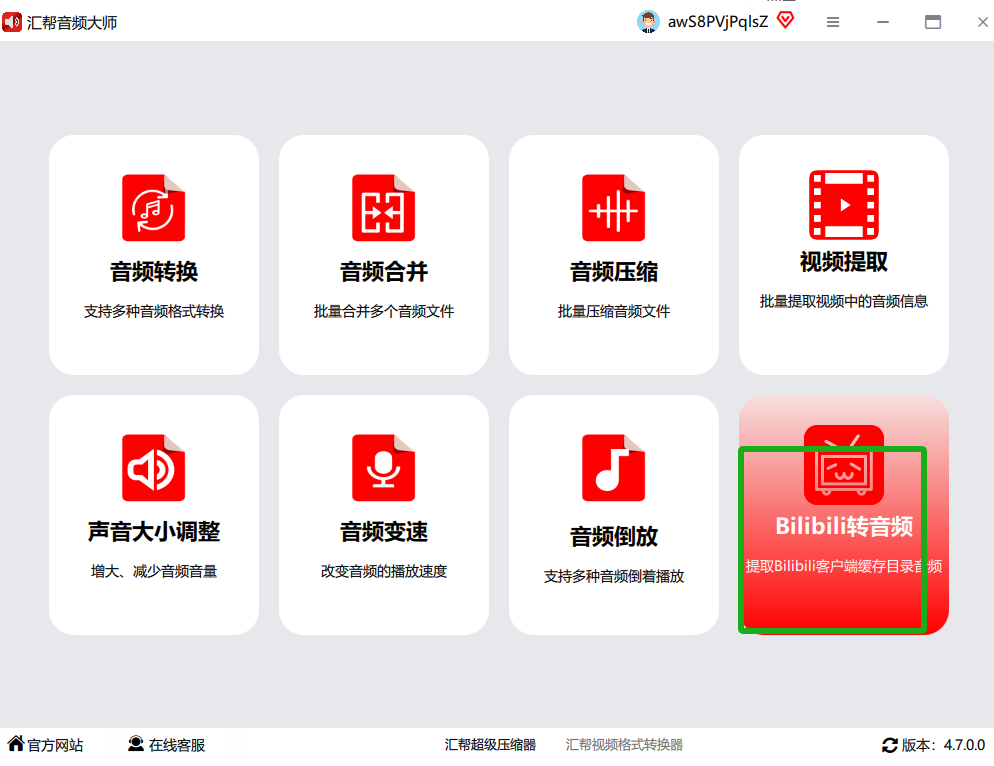
Task: Open the 视频提取 film strip icon
Action: click(x=844, y=204)
